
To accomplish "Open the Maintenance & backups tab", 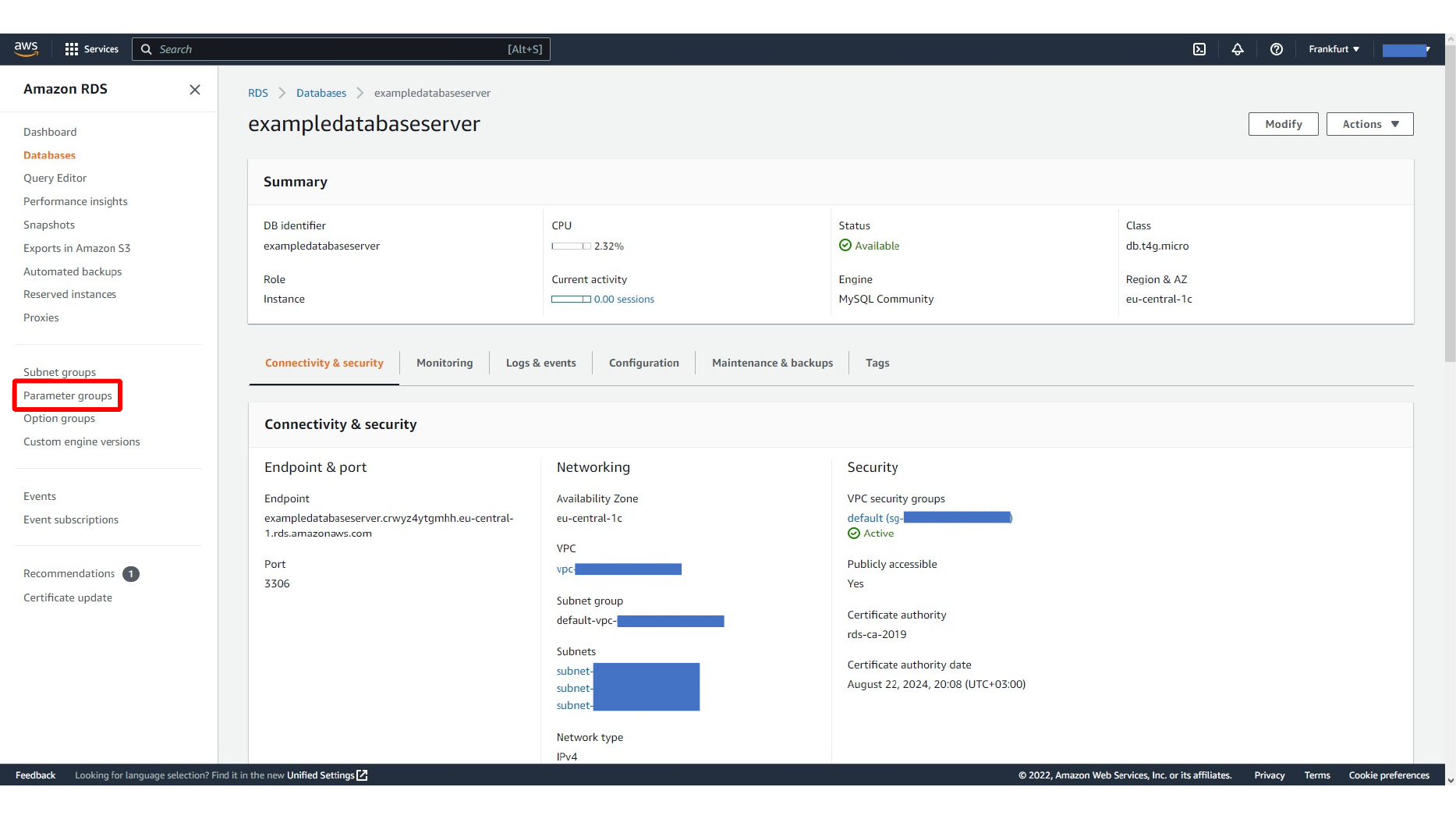I will [772, 363].
